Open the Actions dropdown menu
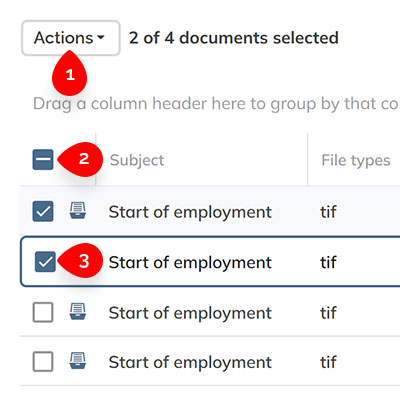Screen dimensions: 400x397 pyautogui.click(x=71, y=38)
